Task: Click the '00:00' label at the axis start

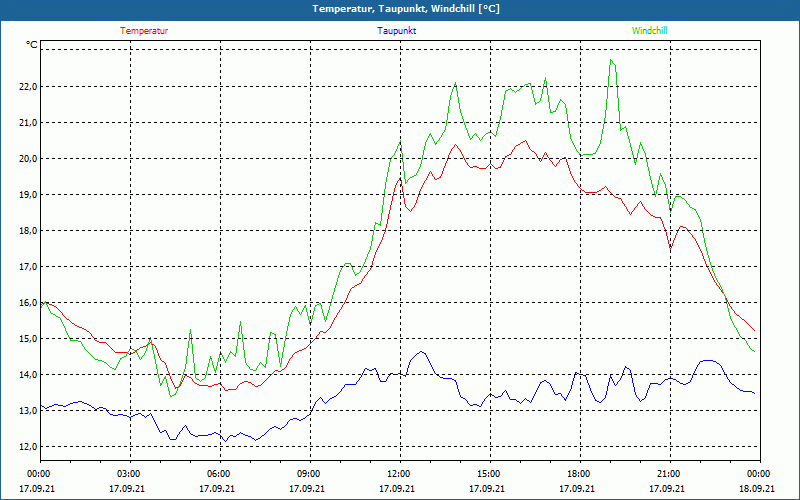Action: pyautogui.click(x=40, y=474)
